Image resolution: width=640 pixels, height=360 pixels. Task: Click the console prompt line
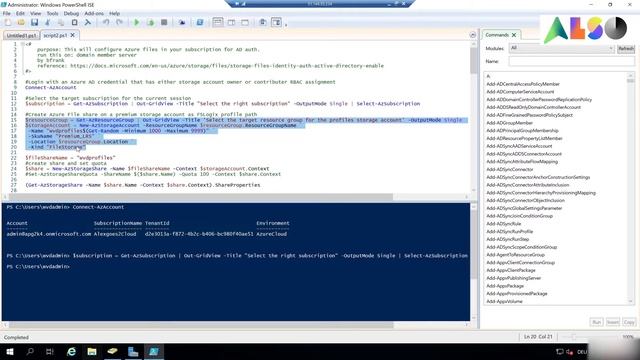38,267
